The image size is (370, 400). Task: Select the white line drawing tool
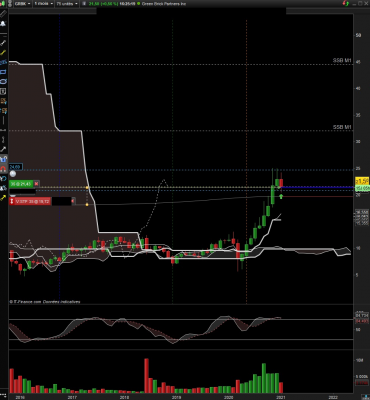click(3, 43)
